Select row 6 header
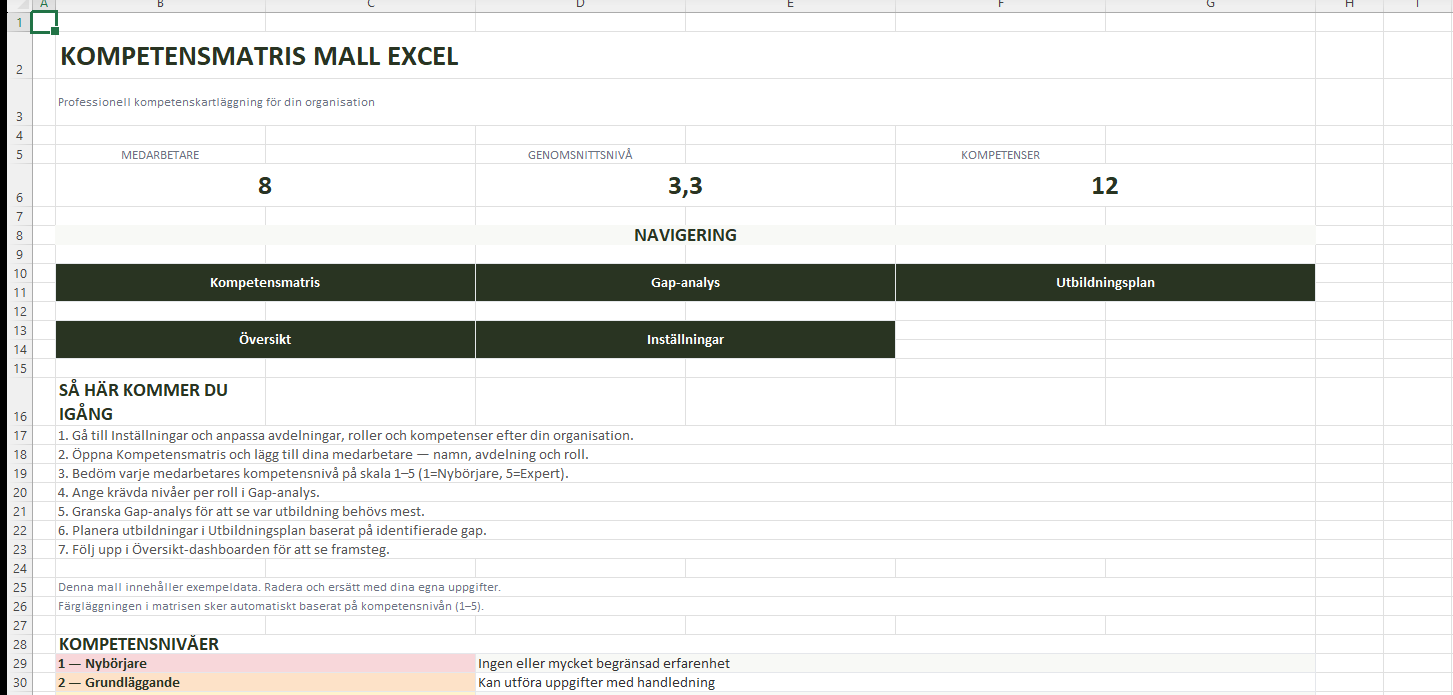 pos(19,197)
